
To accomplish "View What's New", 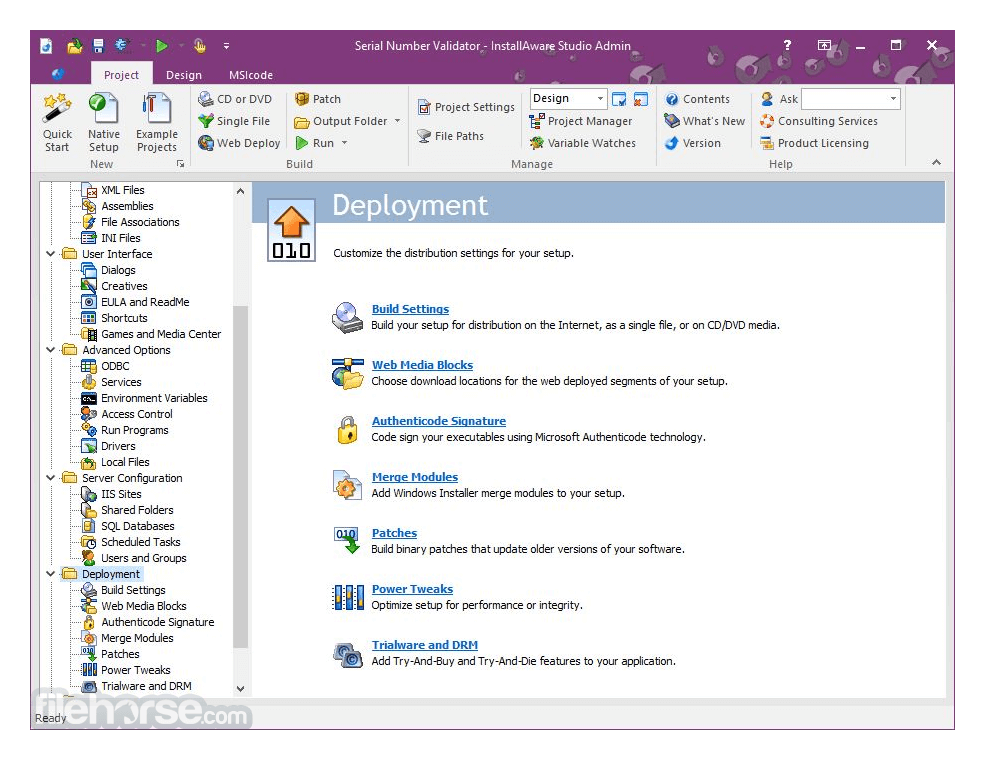I will click(x=704, y=121).
